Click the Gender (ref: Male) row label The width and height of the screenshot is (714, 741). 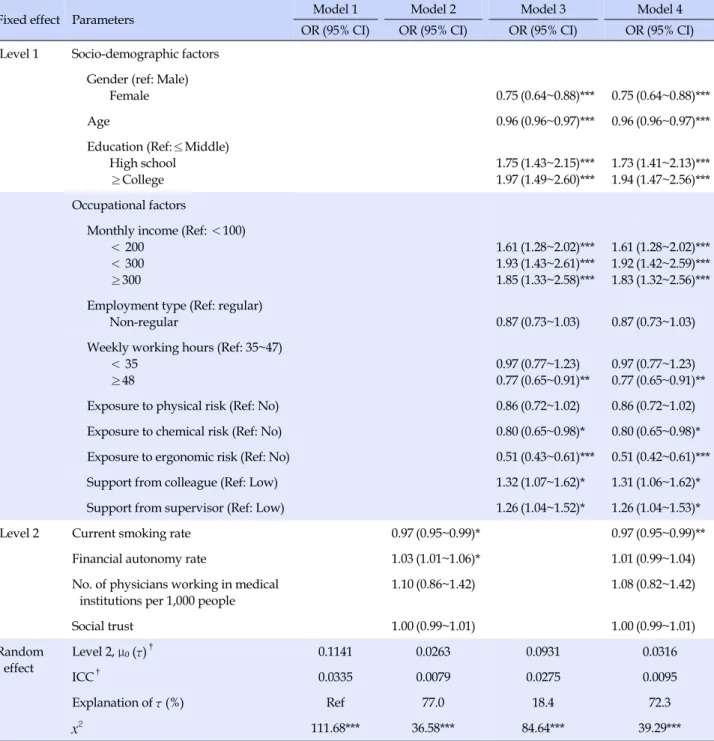(137, 79)
